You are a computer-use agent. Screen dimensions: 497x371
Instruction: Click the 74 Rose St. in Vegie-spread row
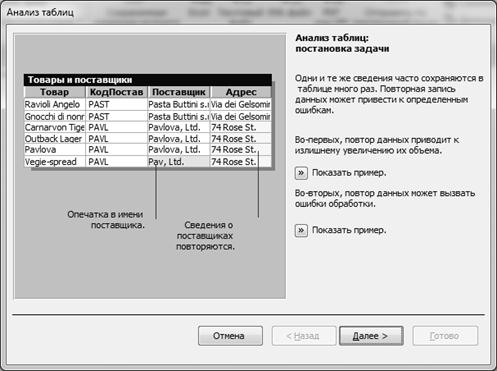241,162
